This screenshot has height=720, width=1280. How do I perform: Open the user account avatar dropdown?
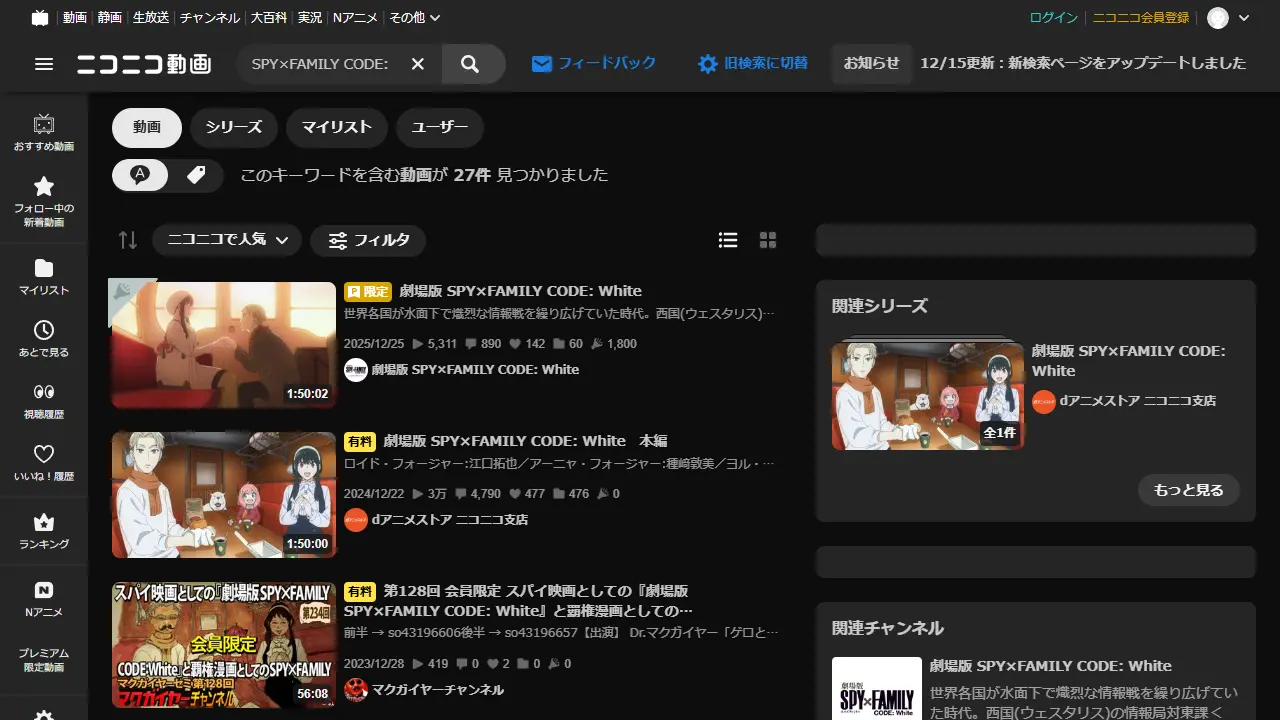(x=1229, y=18)
